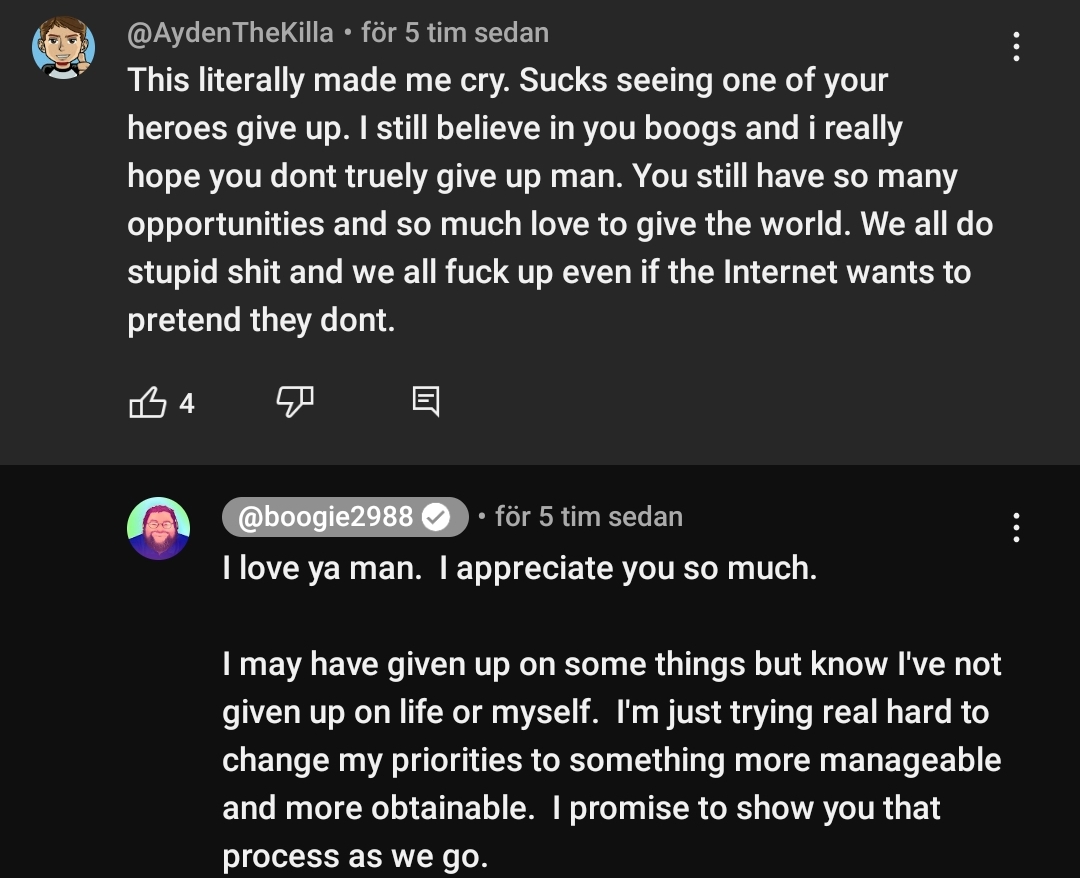
Task: Click the timestamp on AydenTheKilla's comment
Action: (455, 33)
